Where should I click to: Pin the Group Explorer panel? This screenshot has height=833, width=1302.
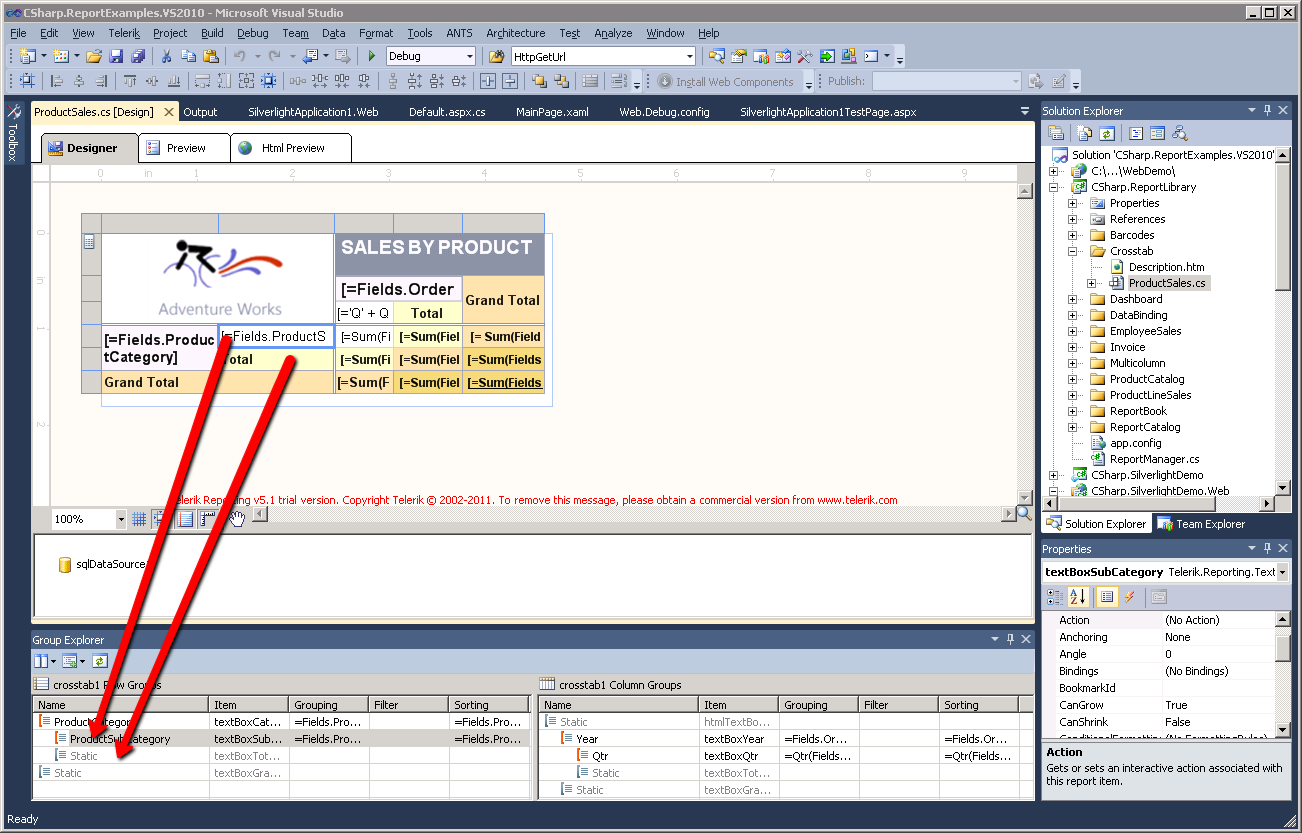click(1010, 639)
